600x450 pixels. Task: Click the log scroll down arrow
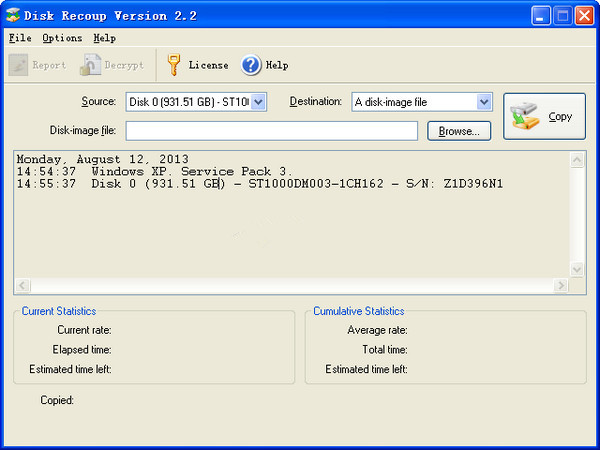[577, 269]
